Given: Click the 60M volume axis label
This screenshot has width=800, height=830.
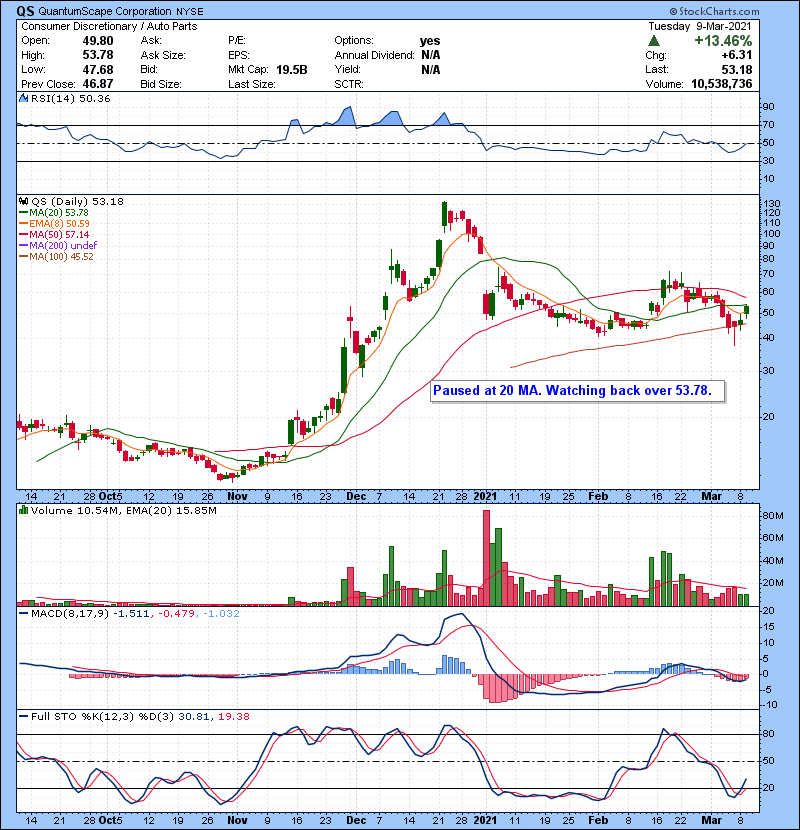Looking at the screenshot, I should pos(772,538).
